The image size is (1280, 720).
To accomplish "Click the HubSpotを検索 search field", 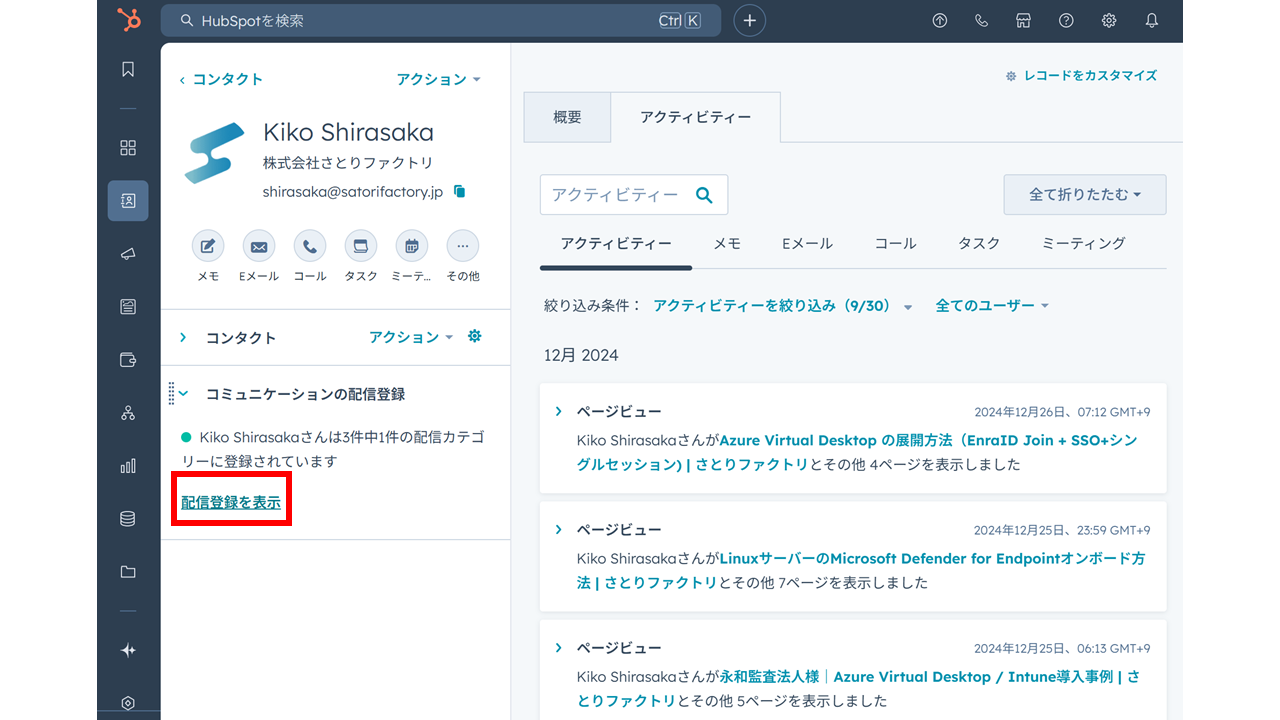I will 441,21.
